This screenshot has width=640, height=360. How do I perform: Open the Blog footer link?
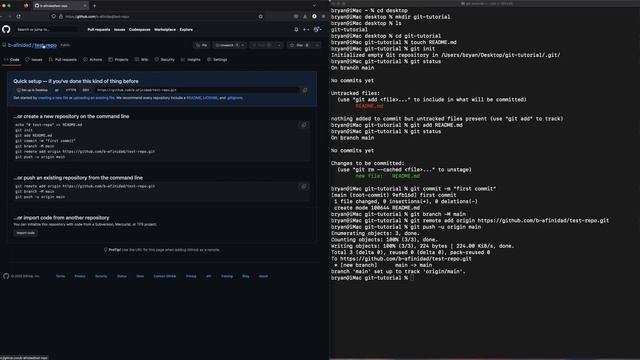246,276
